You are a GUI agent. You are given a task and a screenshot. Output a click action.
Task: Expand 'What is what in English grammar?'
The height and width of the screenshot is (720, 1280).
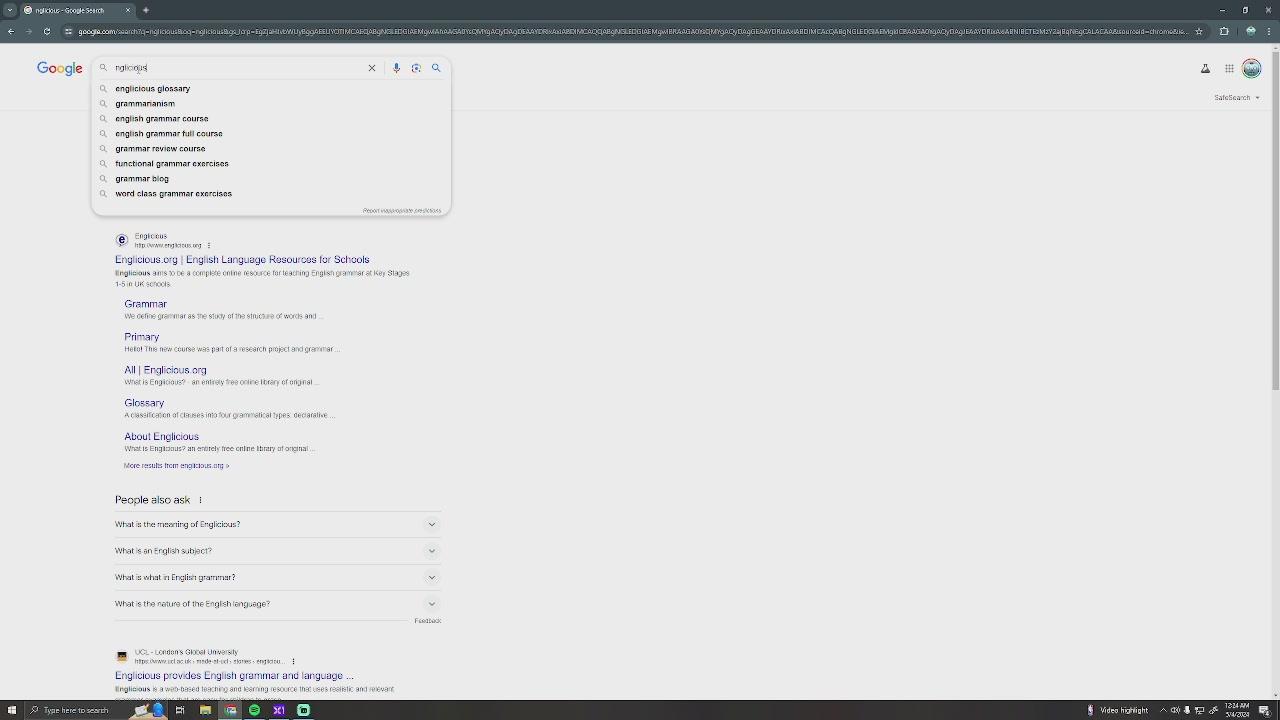pyautogui.click(x=277, y=577)
